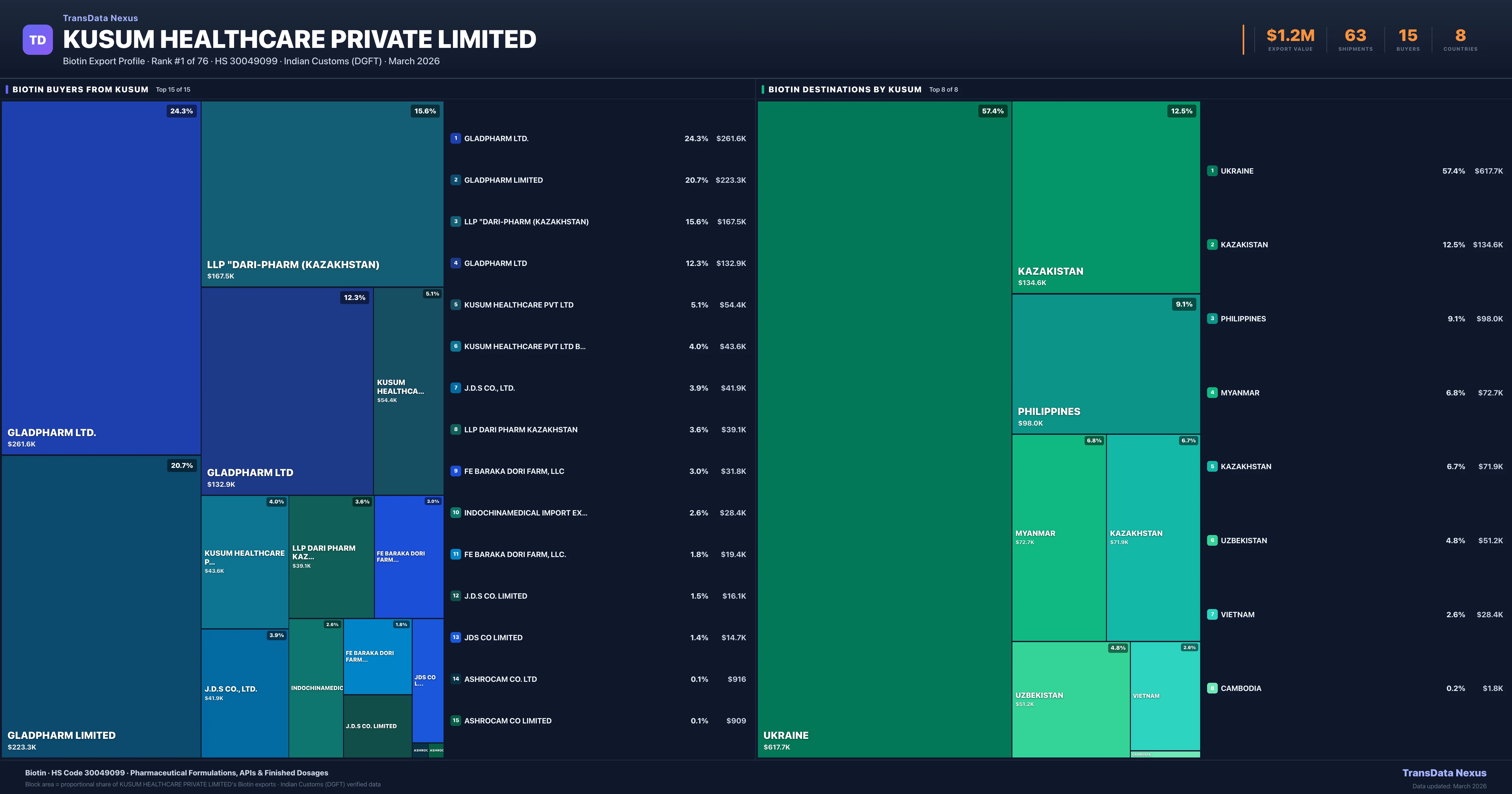Click rank 15 badge beside ASHROCAM CO LIMITED
Viewport: 1512px width, 794px height.
coord(455,721)
